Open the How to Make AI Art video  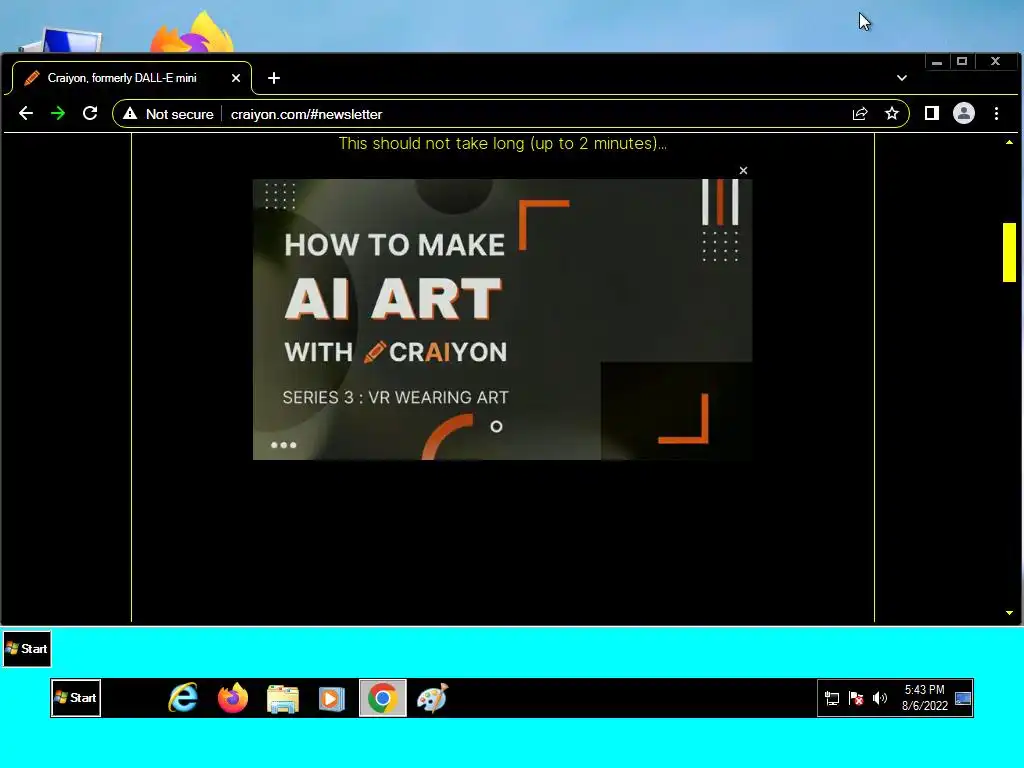pos(502,319)
